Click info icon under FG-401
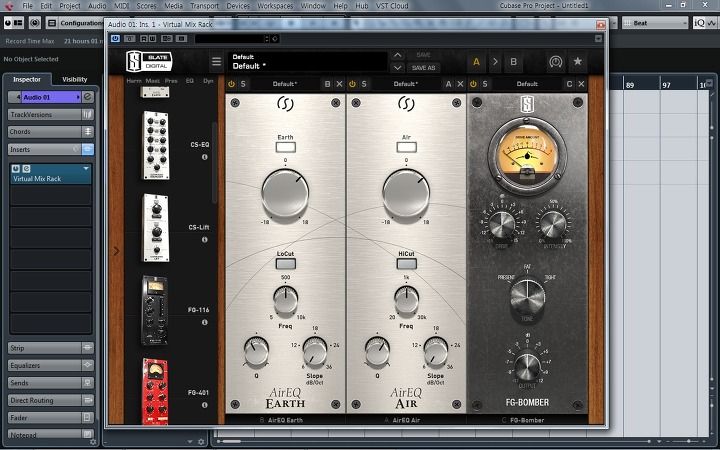This screenshot has width=720, height=450. (x=204, y=405)
